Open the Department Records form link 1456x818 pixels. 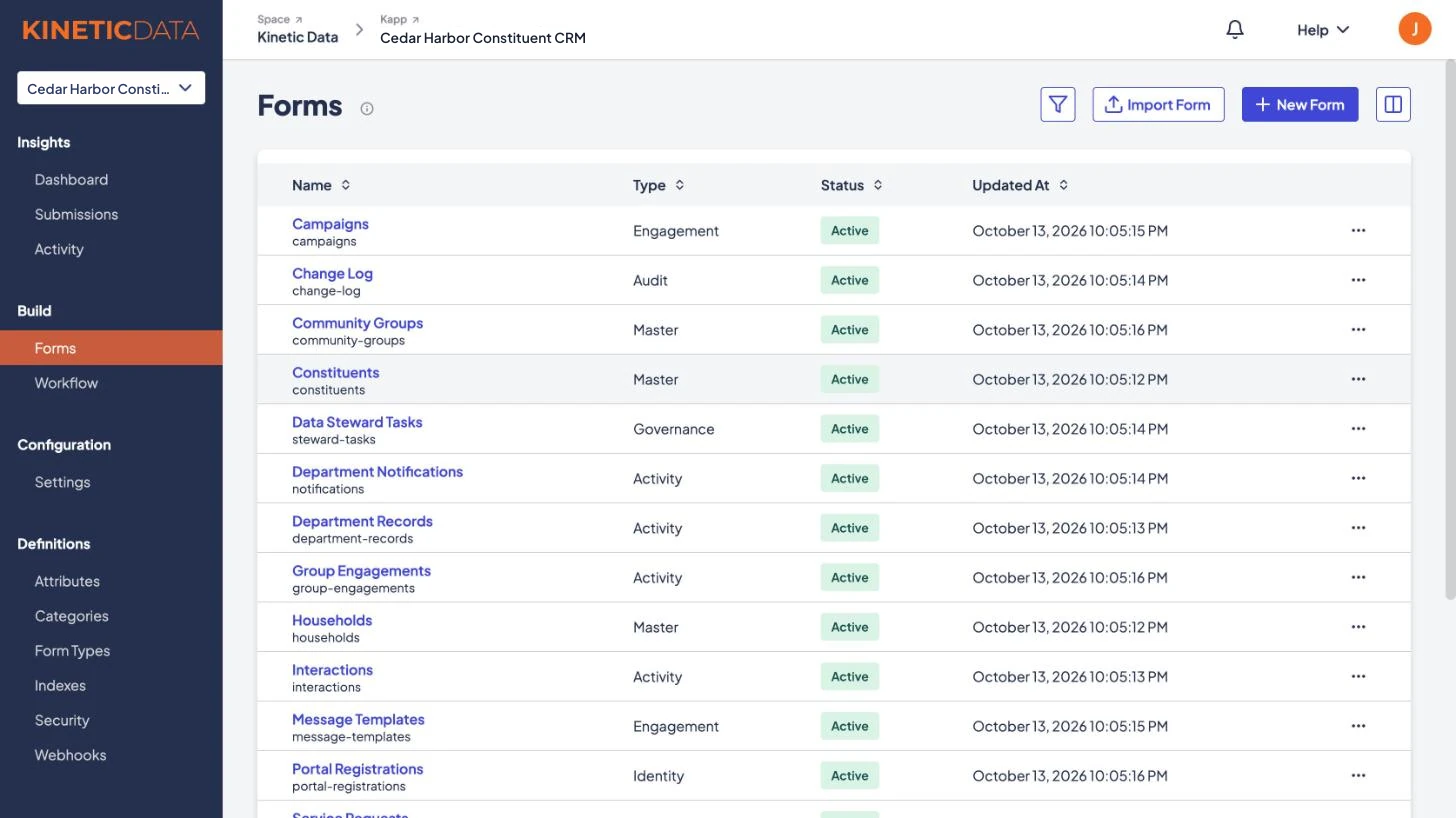(x=362, y=521)
